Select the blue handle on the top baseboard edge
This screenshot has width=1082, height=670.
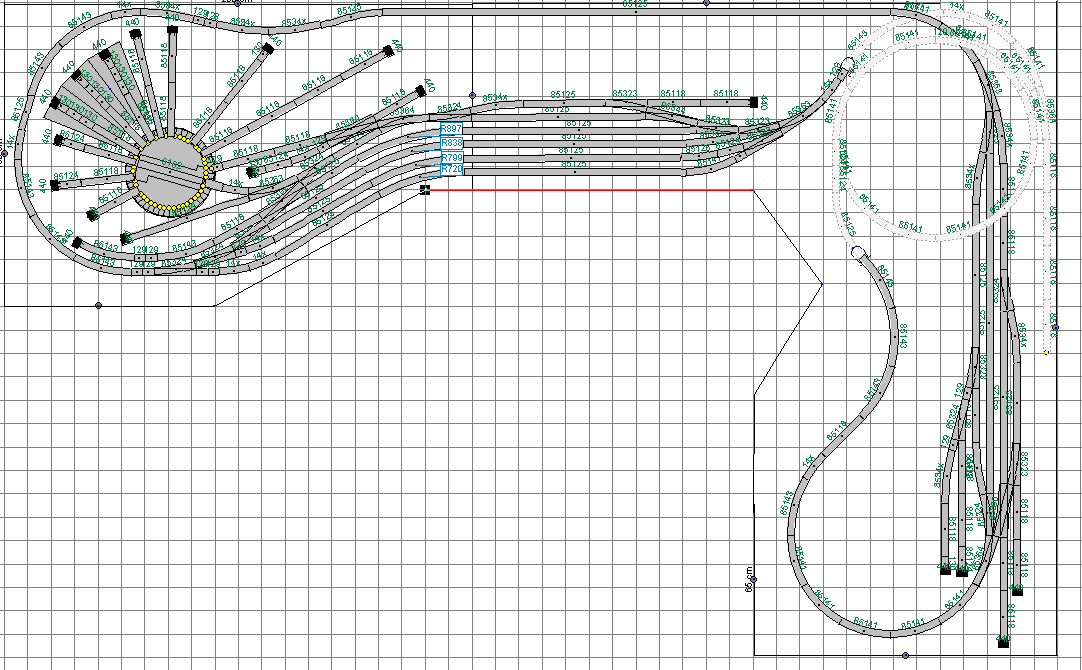(x=706, y=3)
